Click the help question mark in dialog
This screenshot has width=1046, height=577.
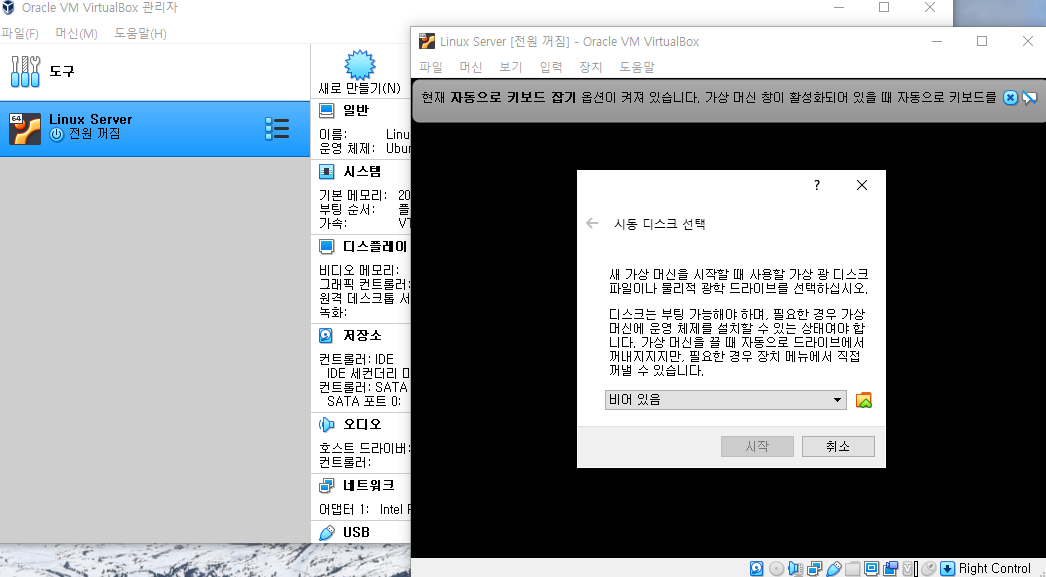(817, 185)
